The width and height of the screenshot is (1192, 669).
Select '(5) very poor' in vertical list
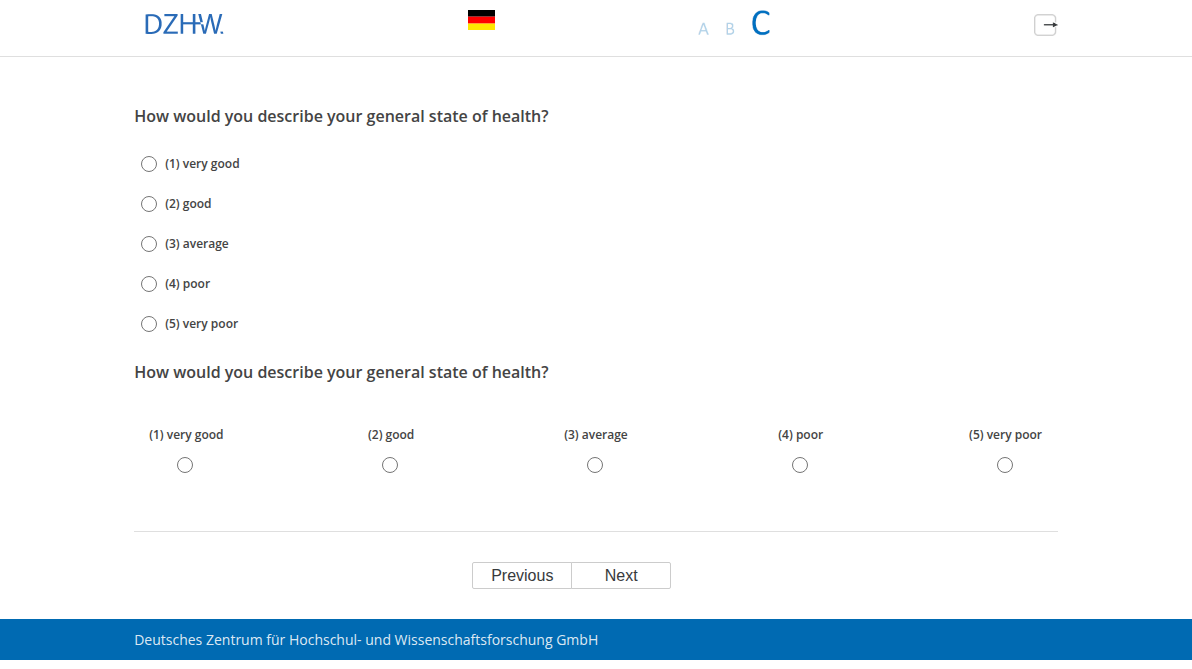pos(149,325)
